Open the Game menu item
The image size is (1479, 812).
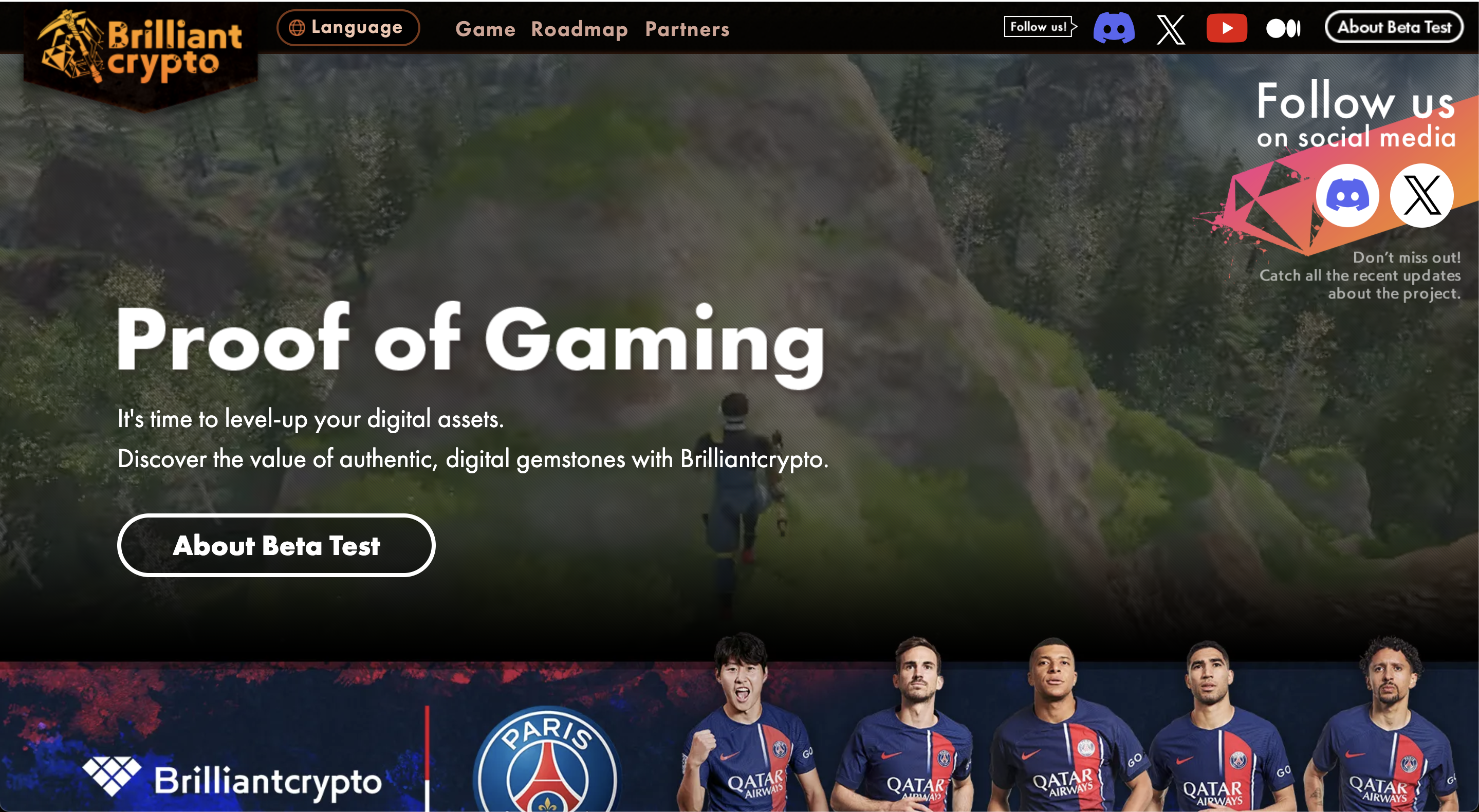click(485, 29)
